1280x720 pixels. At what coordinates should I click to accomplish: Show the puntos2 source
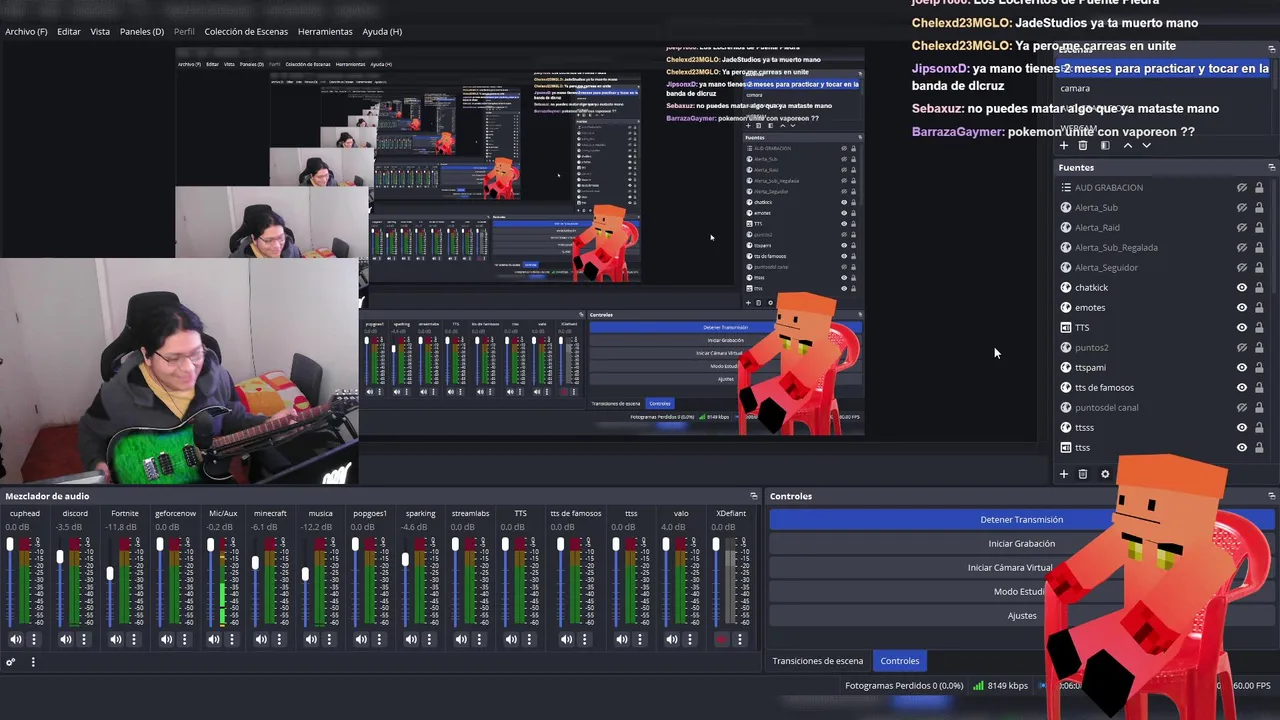pos(1242,347)
